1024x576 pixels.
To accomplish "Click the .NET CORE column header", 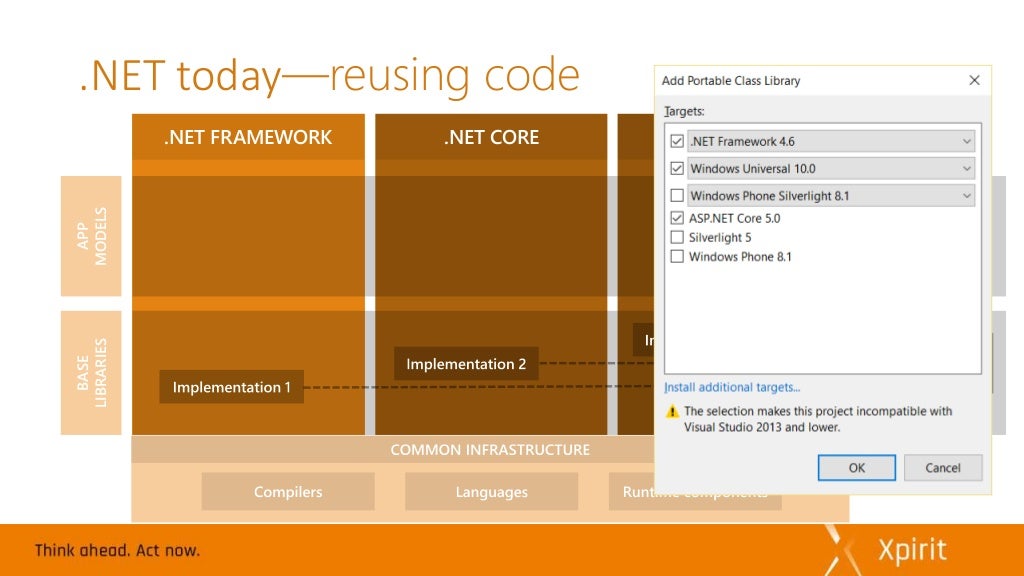I will (x=491, y=137).
